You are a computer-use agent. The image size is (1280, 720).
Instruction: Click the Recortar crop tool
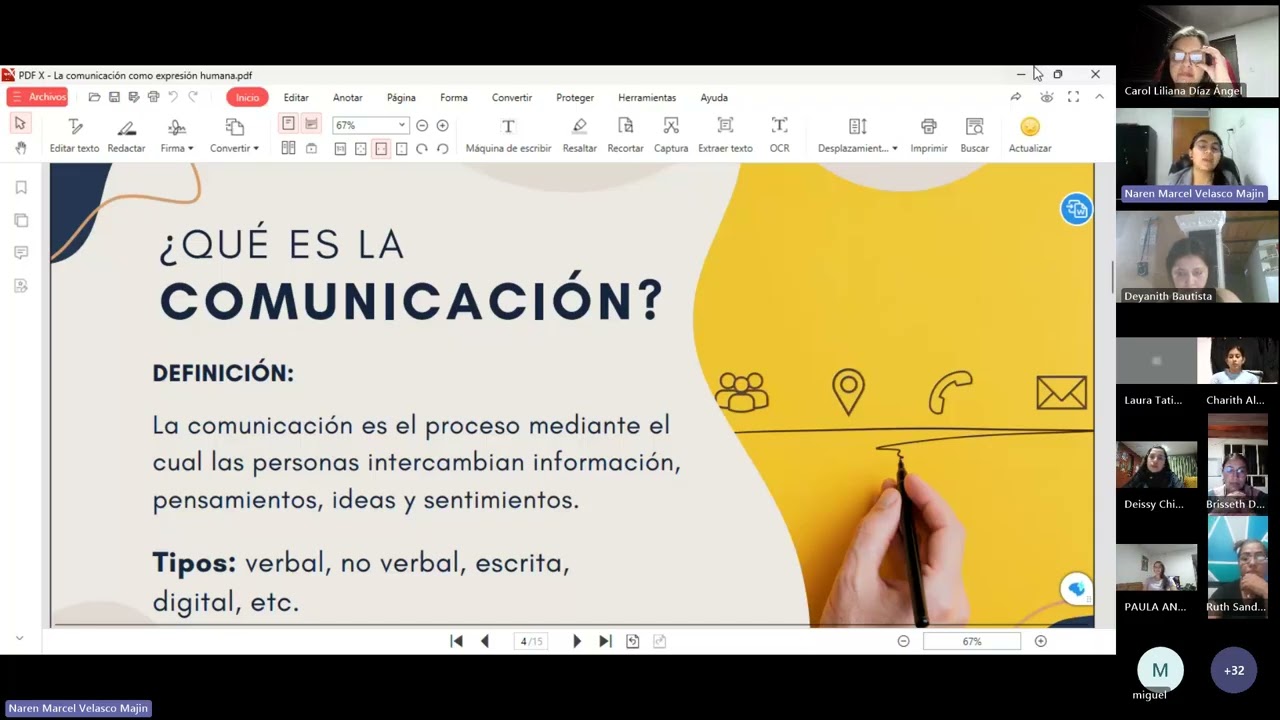click(626, 135)
